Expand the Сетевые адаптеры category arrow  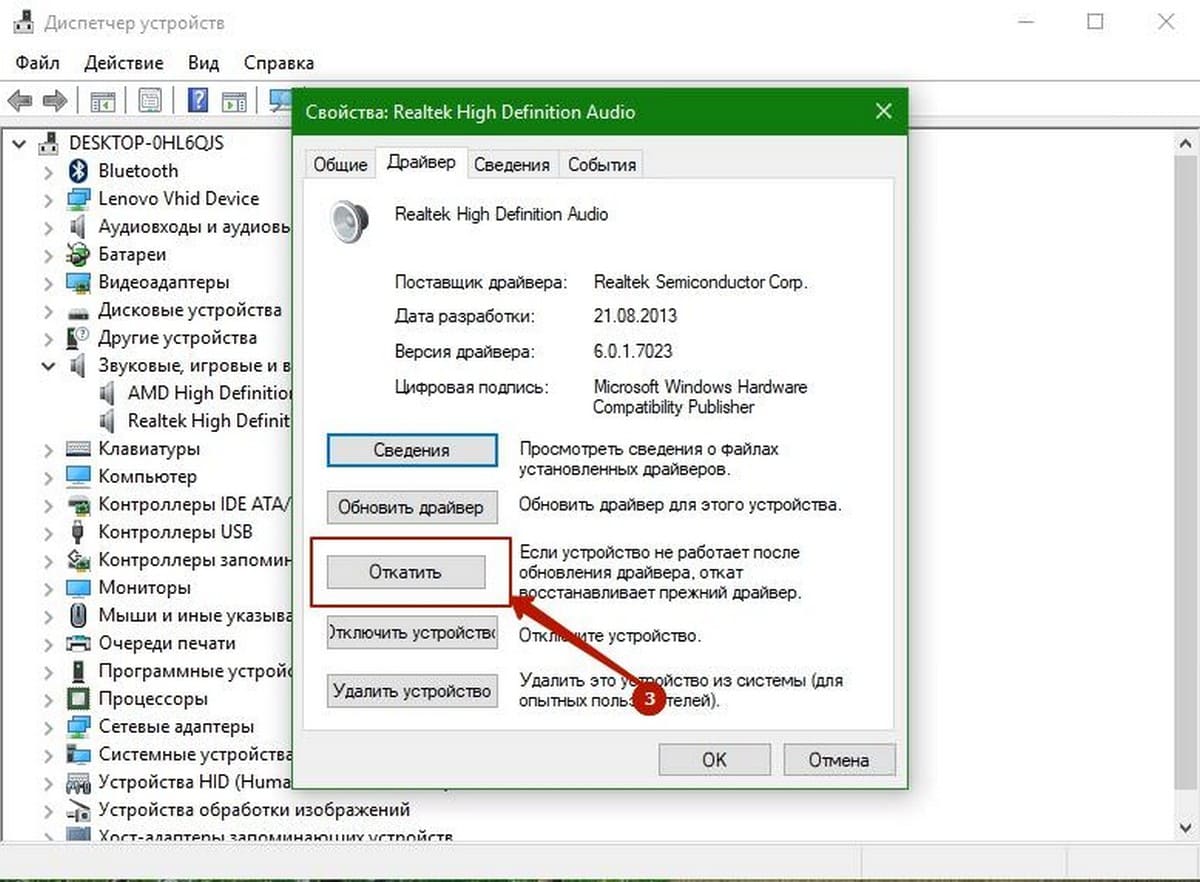[x=48, y=727]
